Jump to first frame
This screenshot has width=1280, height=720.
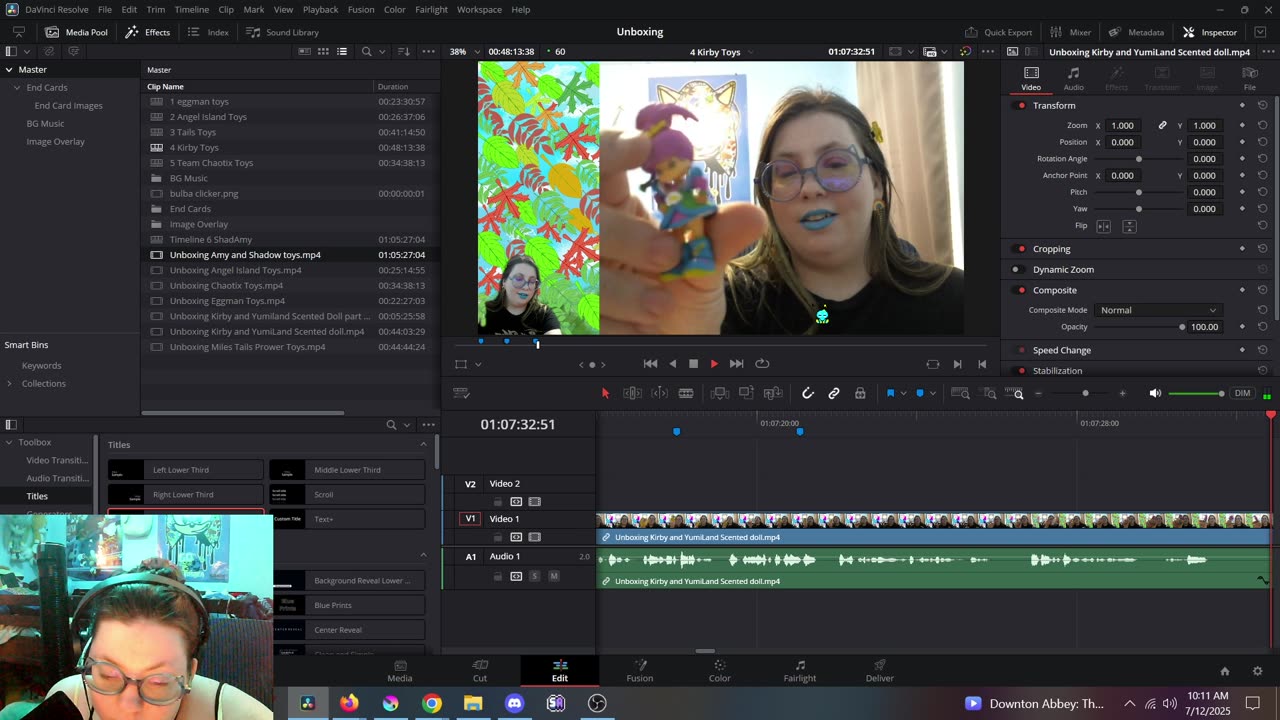tap(650, 364)
